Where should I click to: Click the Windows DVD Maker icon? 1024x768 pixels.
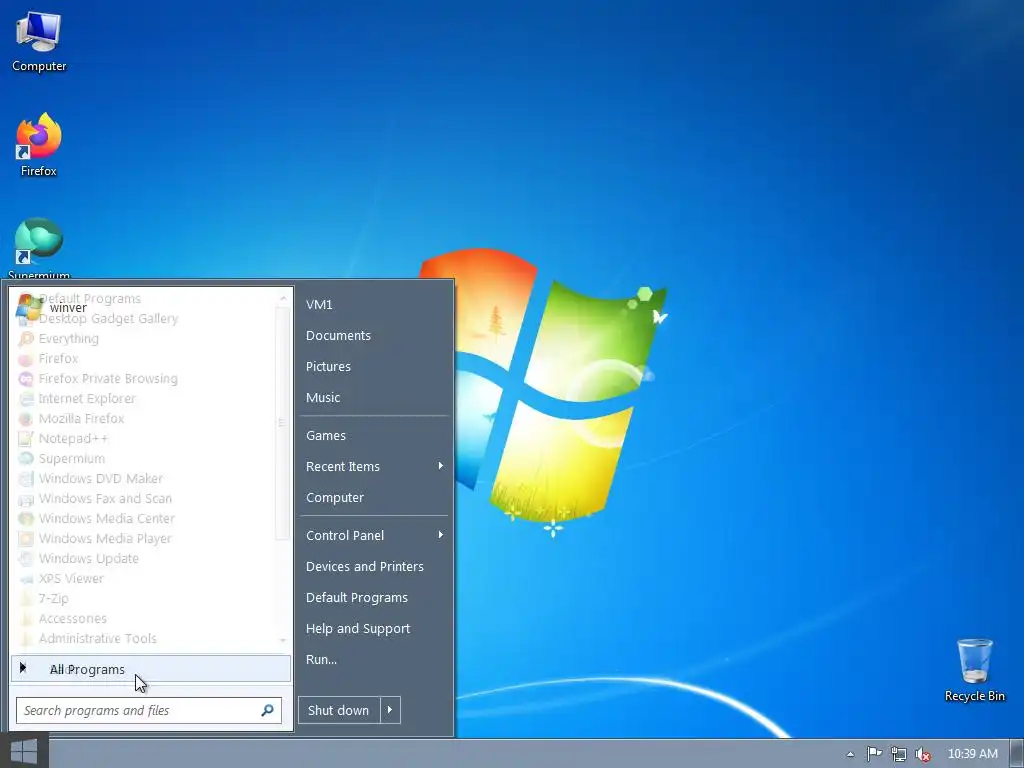[26, 479]
